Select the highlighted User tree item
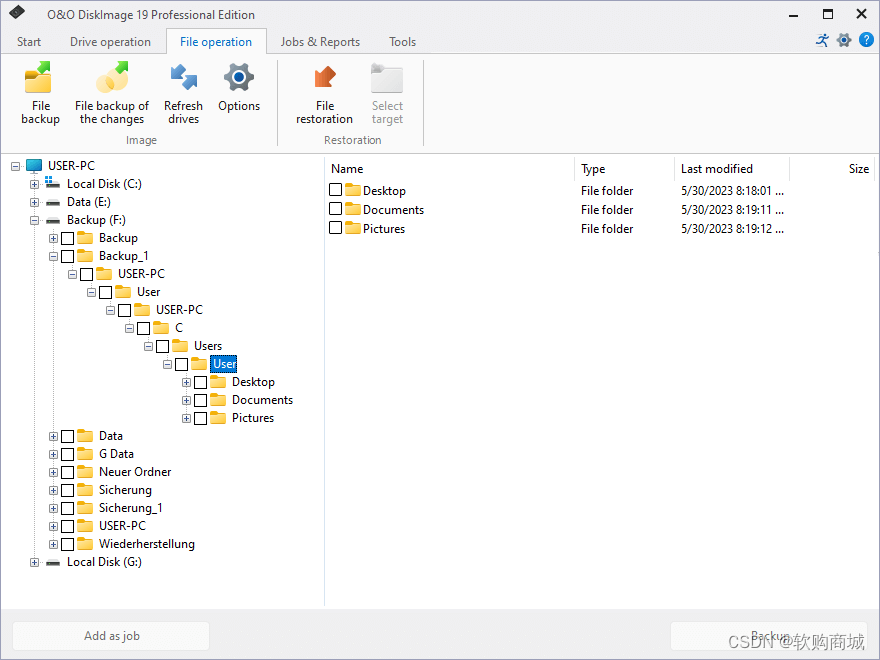The height and width of the screenshot is (660, 880). click(x=224, y=364)
